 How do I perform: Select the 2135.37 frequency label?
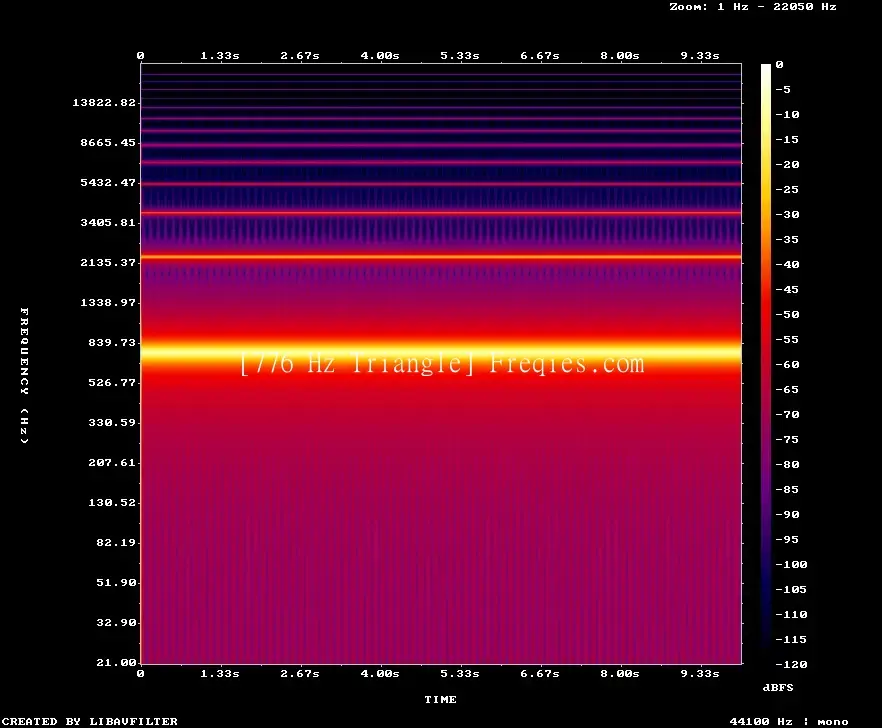[108, 262]
